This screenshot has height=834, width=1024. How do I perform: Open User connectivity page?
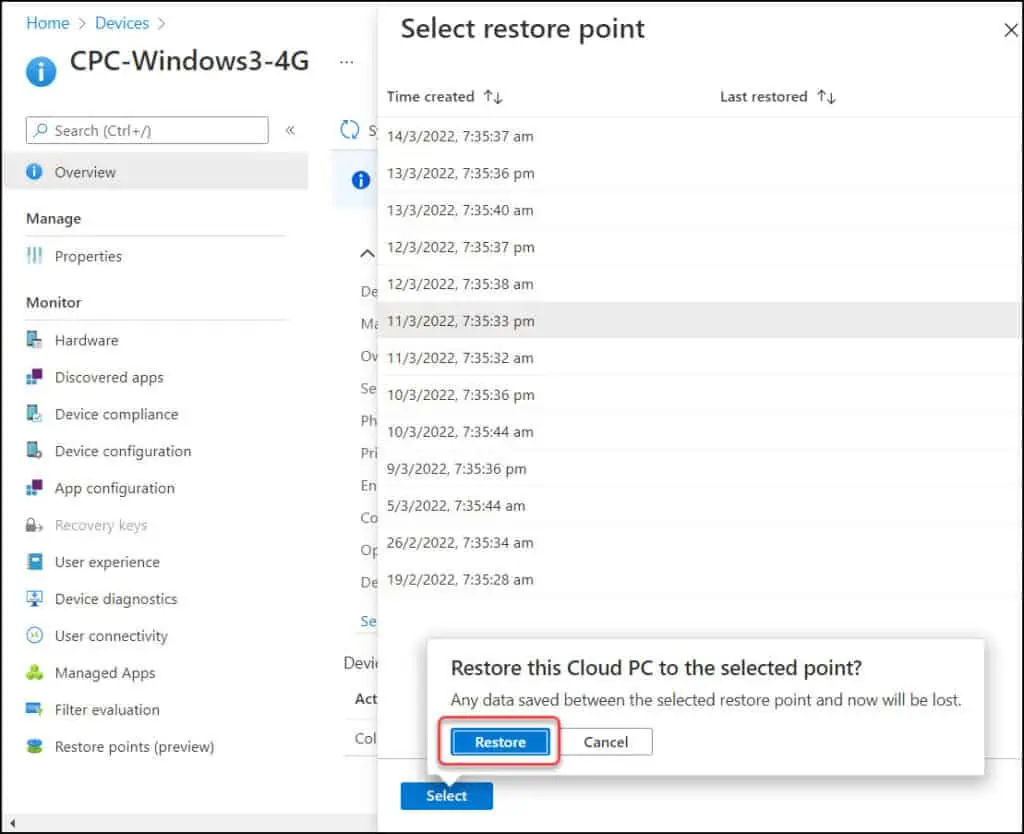point(111,636)
